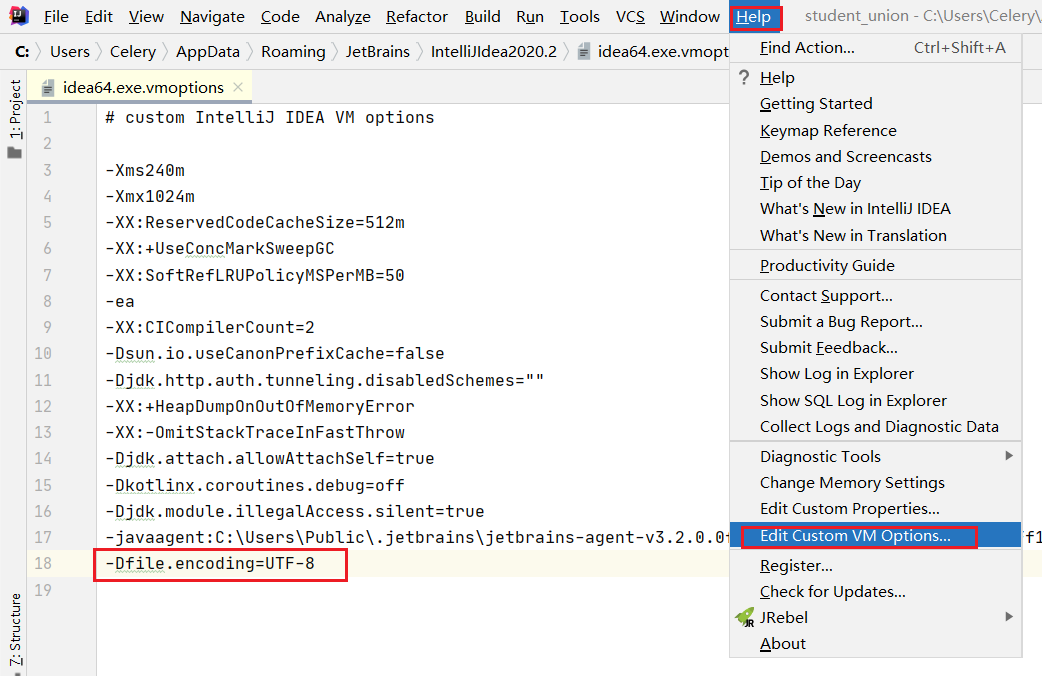Open Keymap Reference from Help menu

point(875,130)
